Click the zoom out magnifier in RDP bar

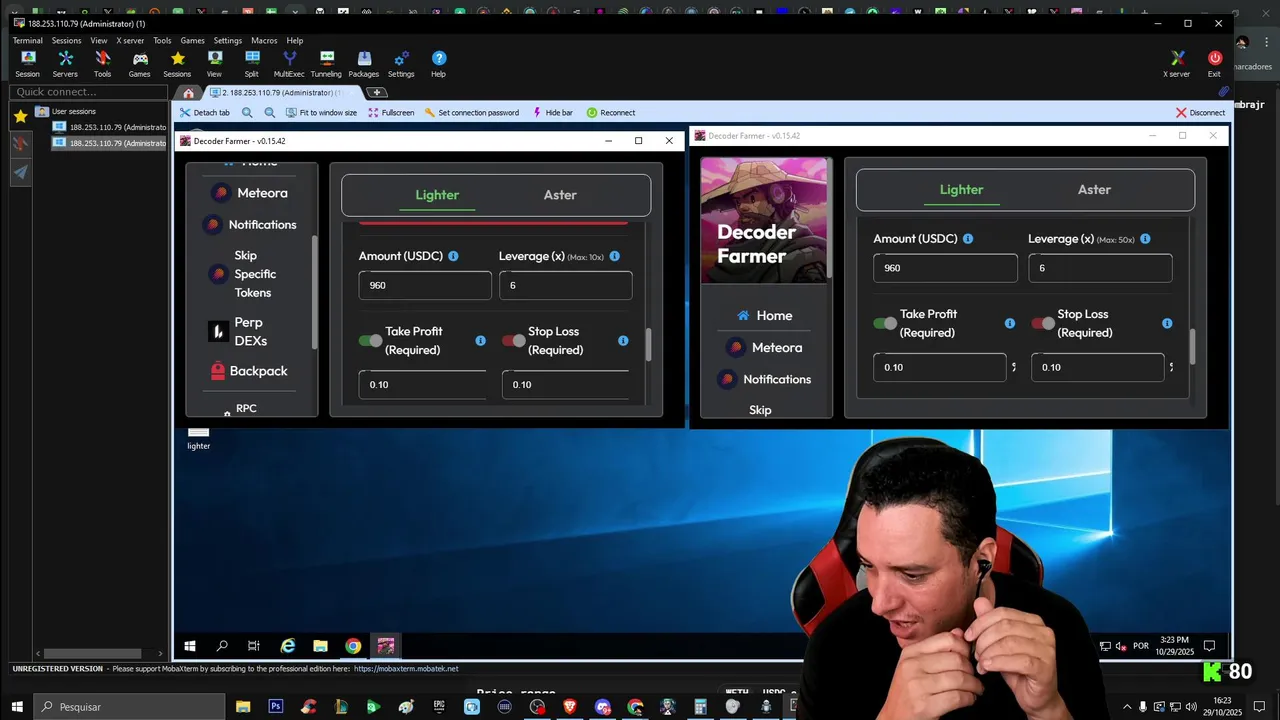click(270, 113)
